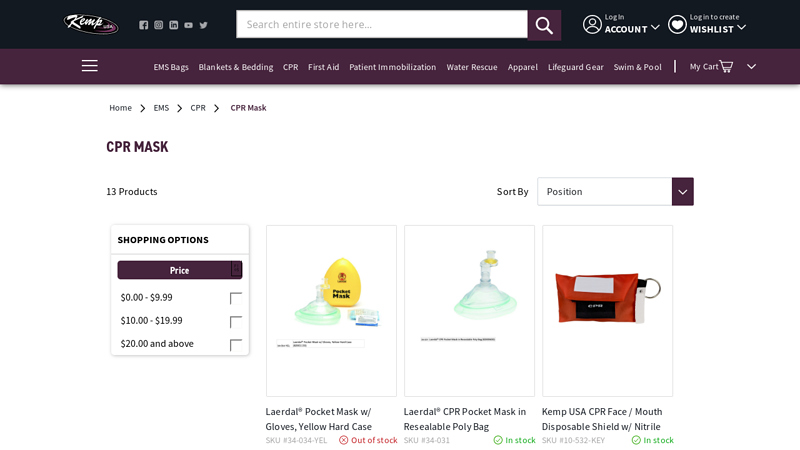Expand the Wishlist dropdown chevron
Viewport: 800px width, 450px height.
[x=741, y=28]
